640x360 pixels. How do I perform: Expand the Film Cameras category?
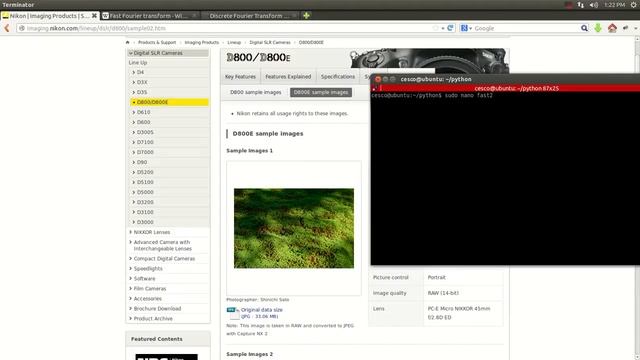click(150, 289)
